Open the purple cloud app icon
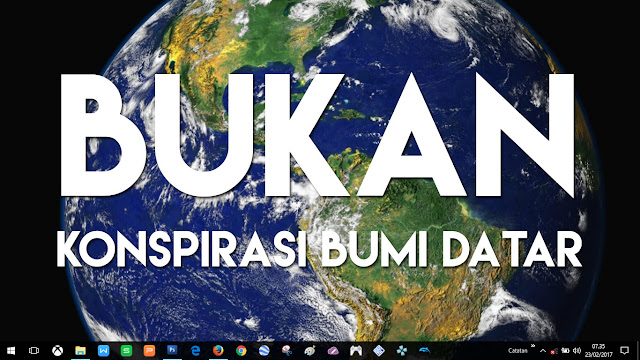 point(333,351)
